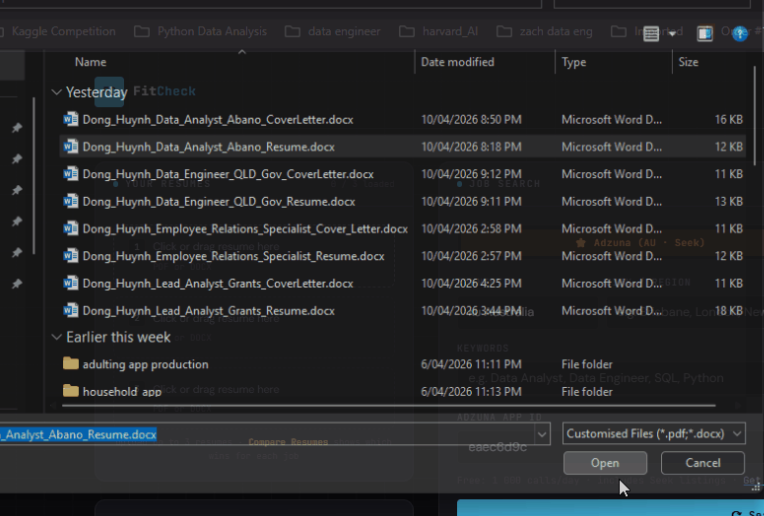Open the Customised Files type dropdown

(654, 434)
